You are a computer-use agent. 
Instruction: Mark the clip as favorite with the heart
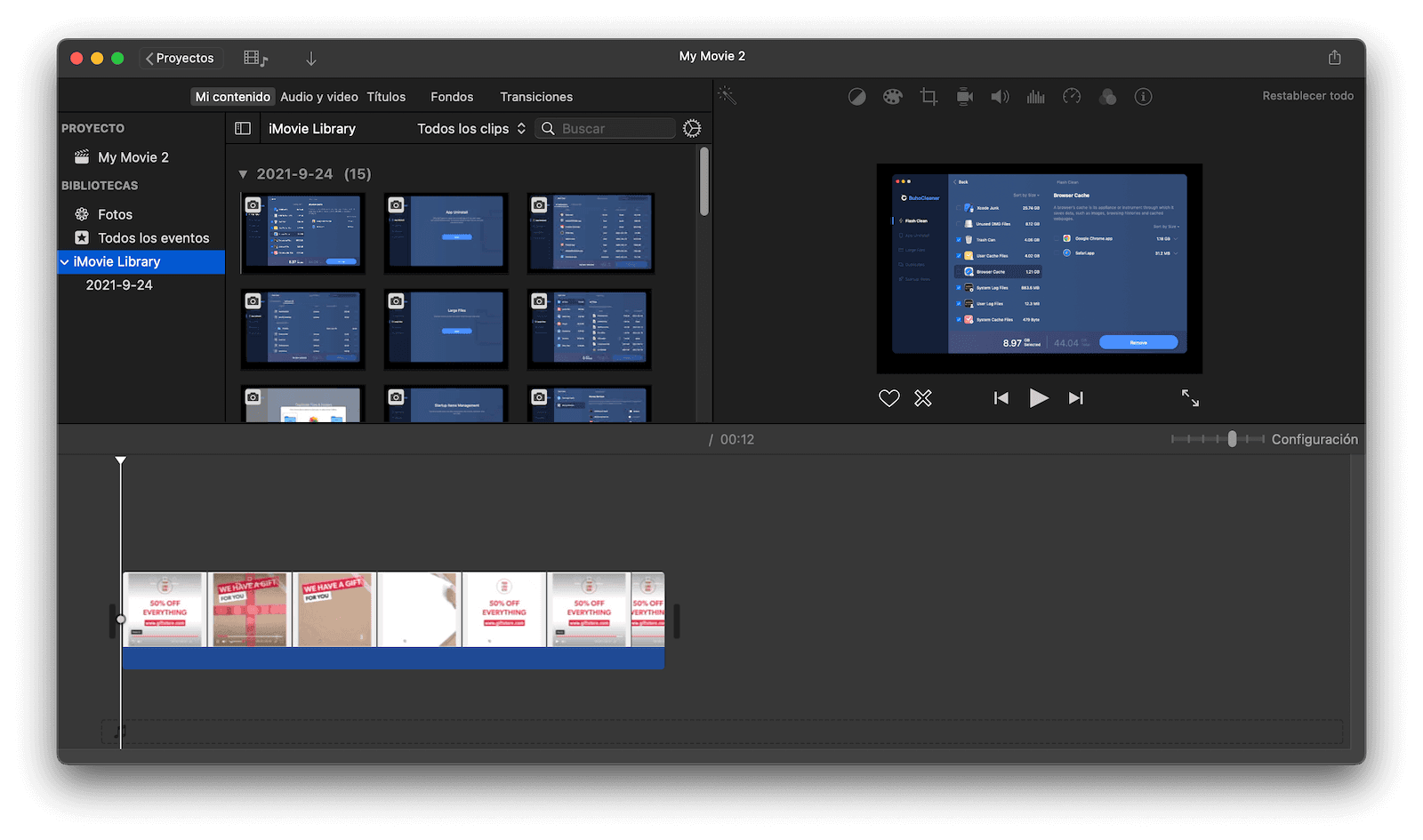[x=888, y=398]
